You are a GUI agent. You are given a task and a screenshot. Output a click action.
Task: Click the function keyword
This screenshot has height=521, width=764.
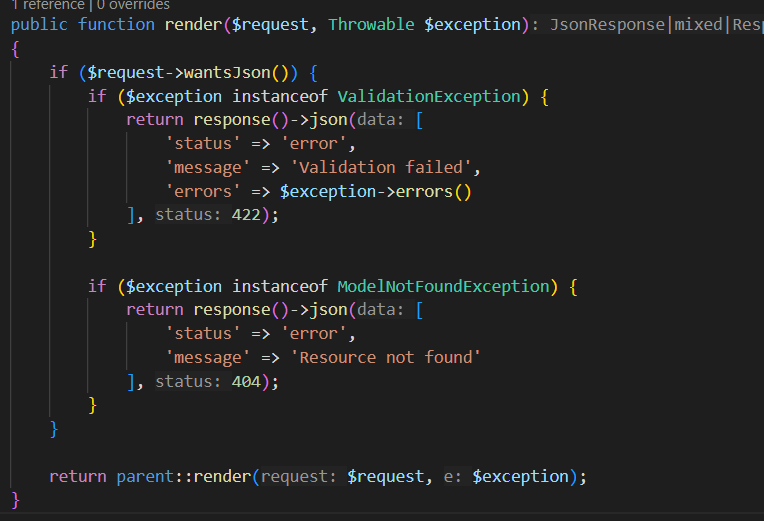pyautogui.click(x=116, y=24)
